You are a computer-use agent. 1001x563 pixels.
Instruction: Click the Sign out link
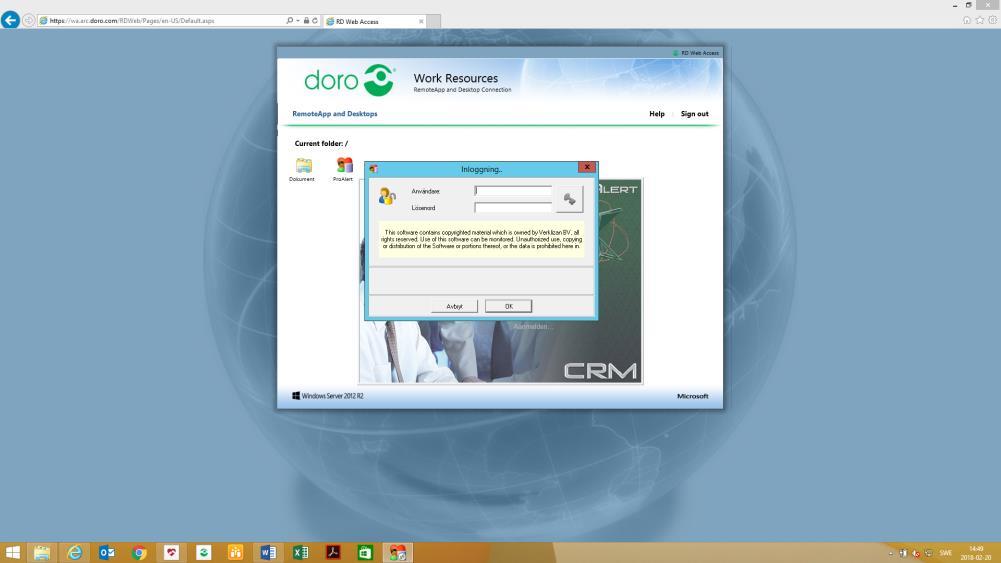click(695, 114)
